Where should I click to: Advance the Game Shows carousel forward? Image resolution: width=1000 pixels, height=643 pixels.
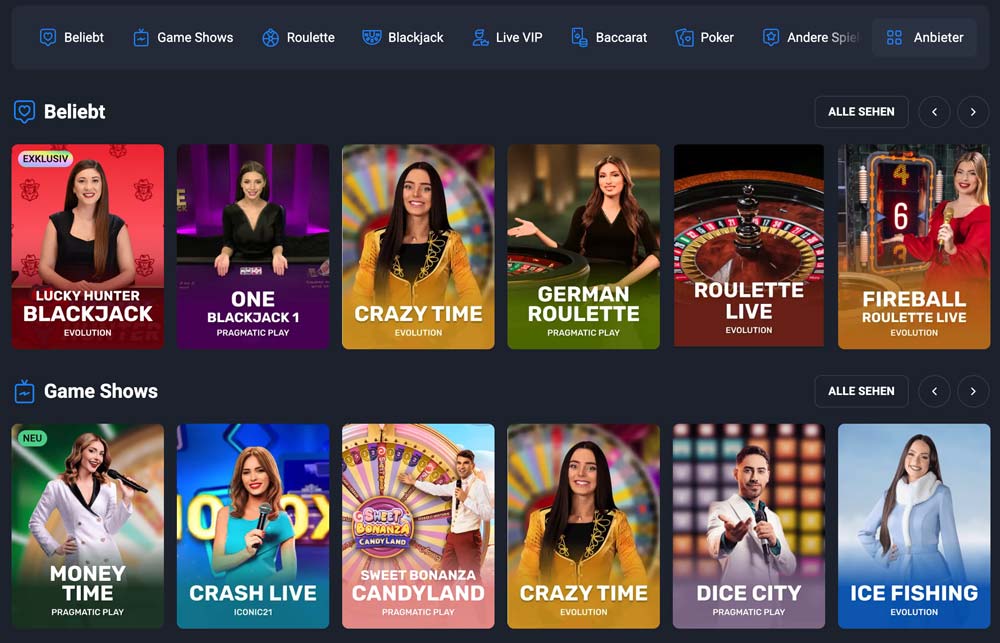[x=973, y=391]
